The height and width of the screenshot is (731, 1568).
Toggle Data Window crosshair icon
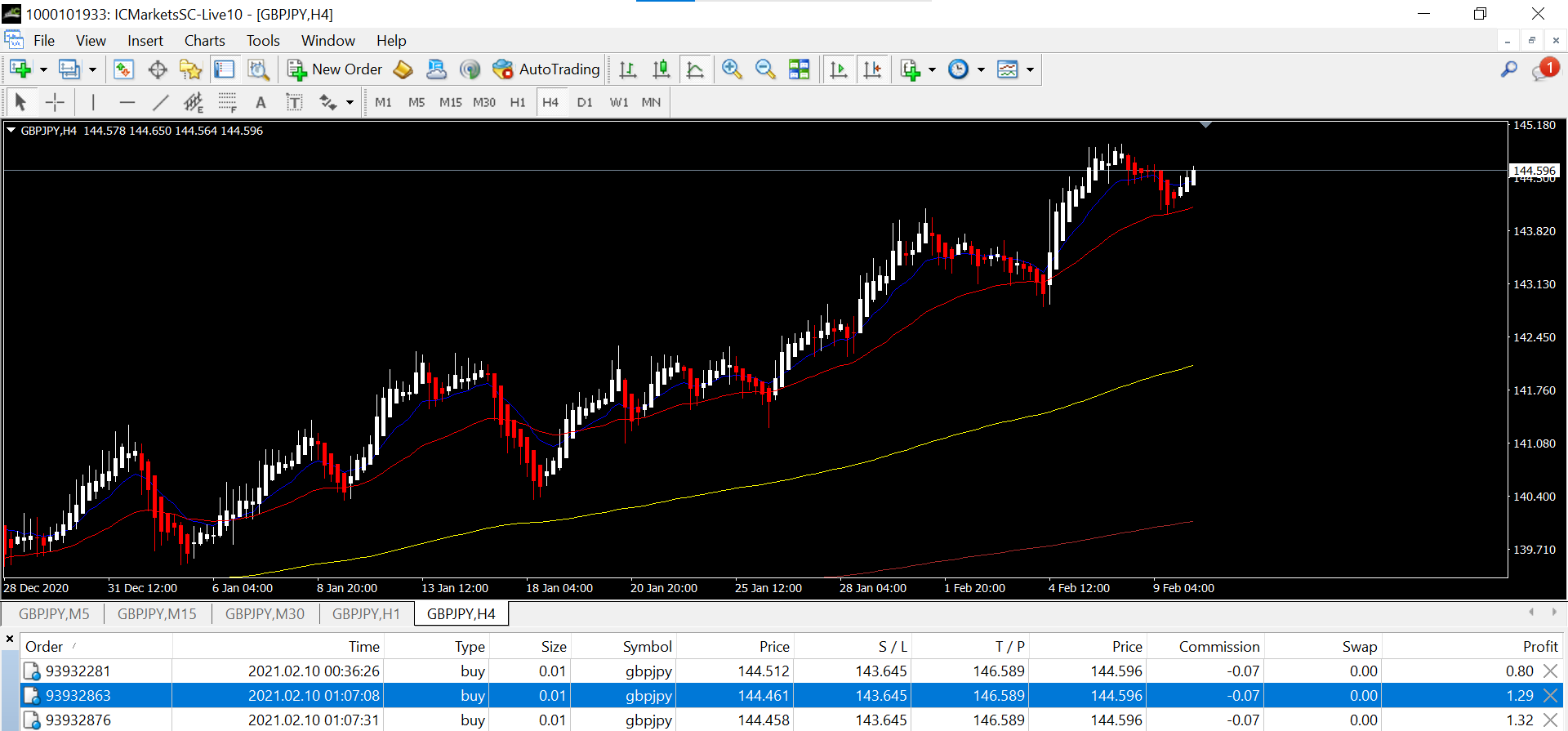(x=157, y=69)
